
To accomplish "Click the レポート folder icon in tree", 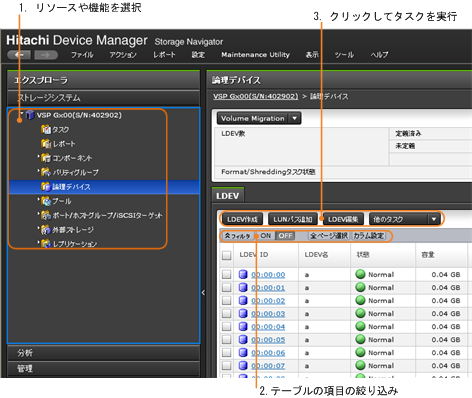I will tap(46, 144).
